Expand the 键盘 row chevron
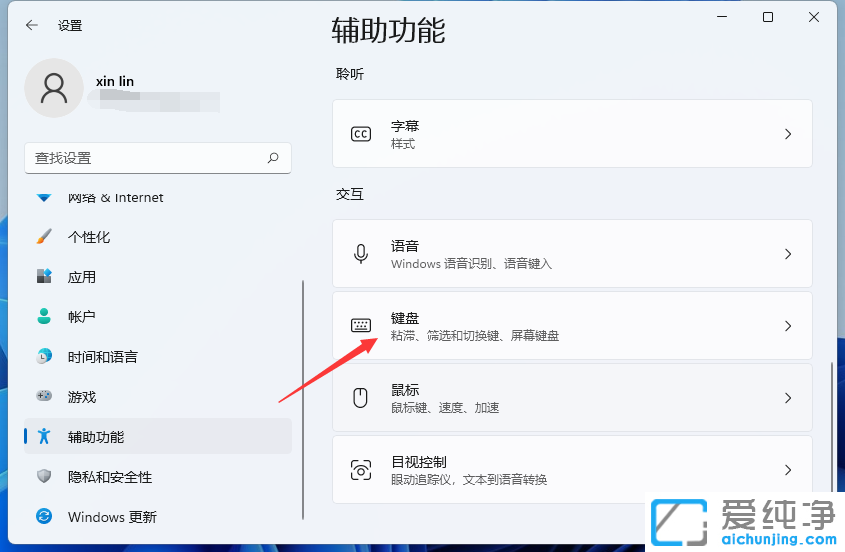 (788, 326)
